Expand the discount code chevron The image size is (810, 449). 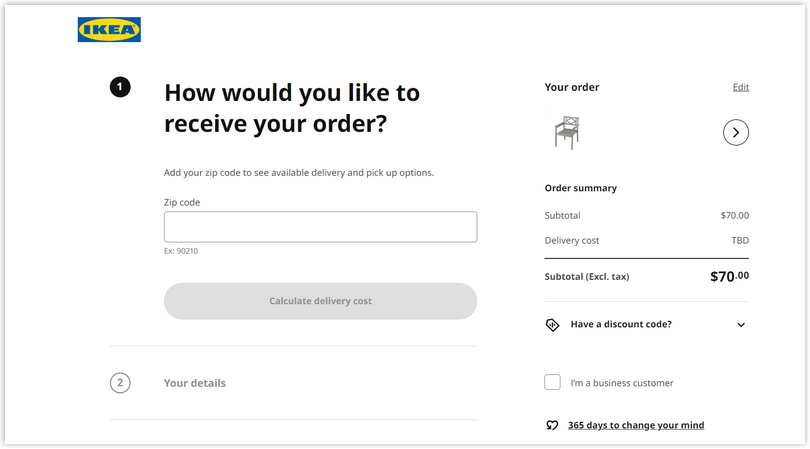point(741,325)
